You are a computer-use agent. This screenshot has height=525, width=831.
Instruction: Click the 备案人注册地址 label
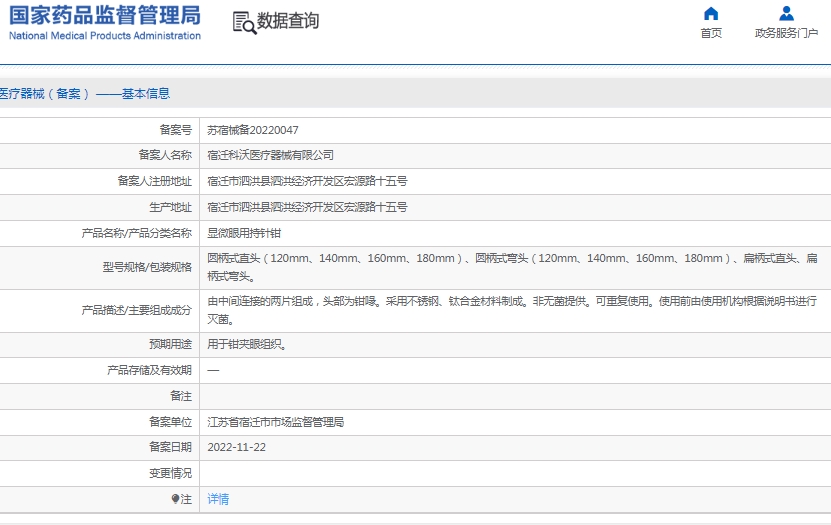pyautogui.click(x=154, y=181)
